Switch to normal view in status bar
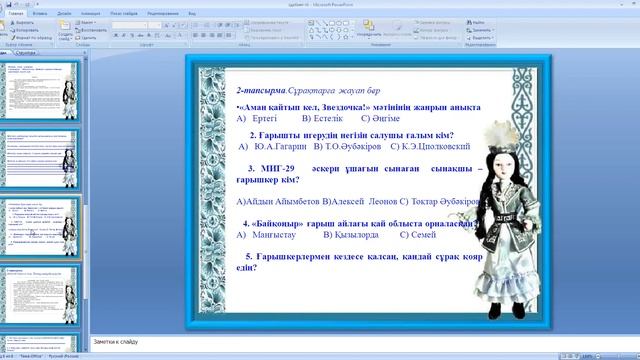 point(564,356)
